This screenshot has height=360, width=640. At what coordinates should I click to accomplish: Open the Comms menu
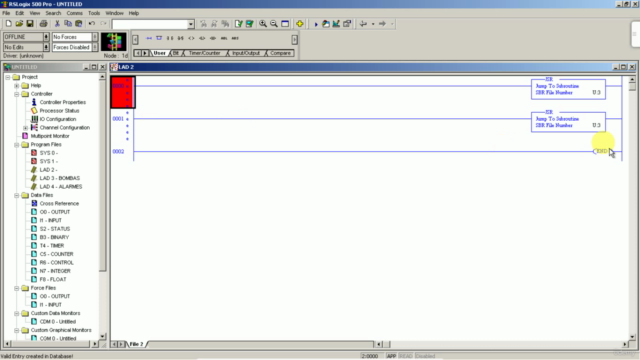tap(75, 13)
